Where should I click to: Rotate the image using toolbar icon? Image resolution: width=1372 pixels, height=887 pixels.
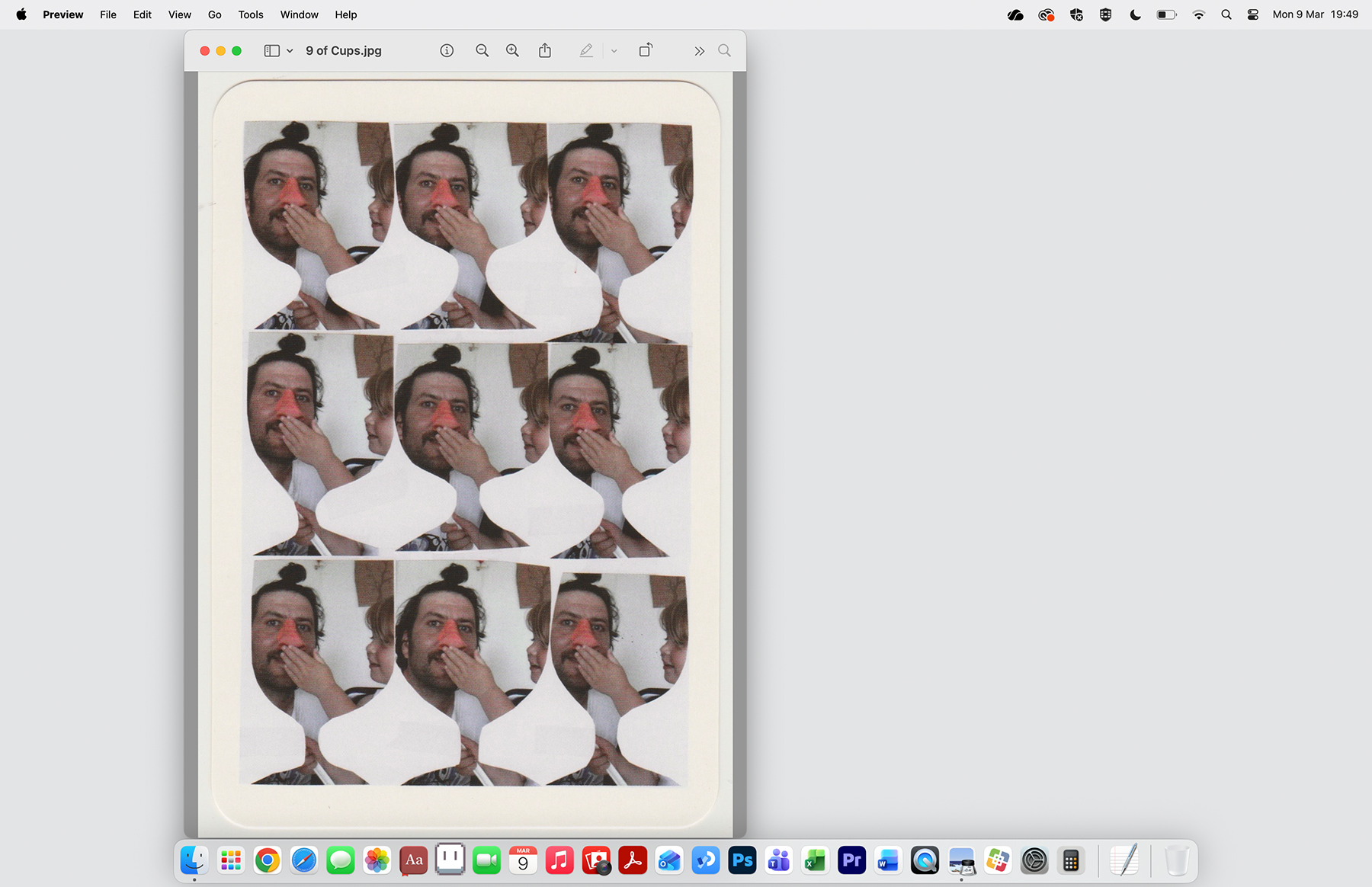[646, 51]
